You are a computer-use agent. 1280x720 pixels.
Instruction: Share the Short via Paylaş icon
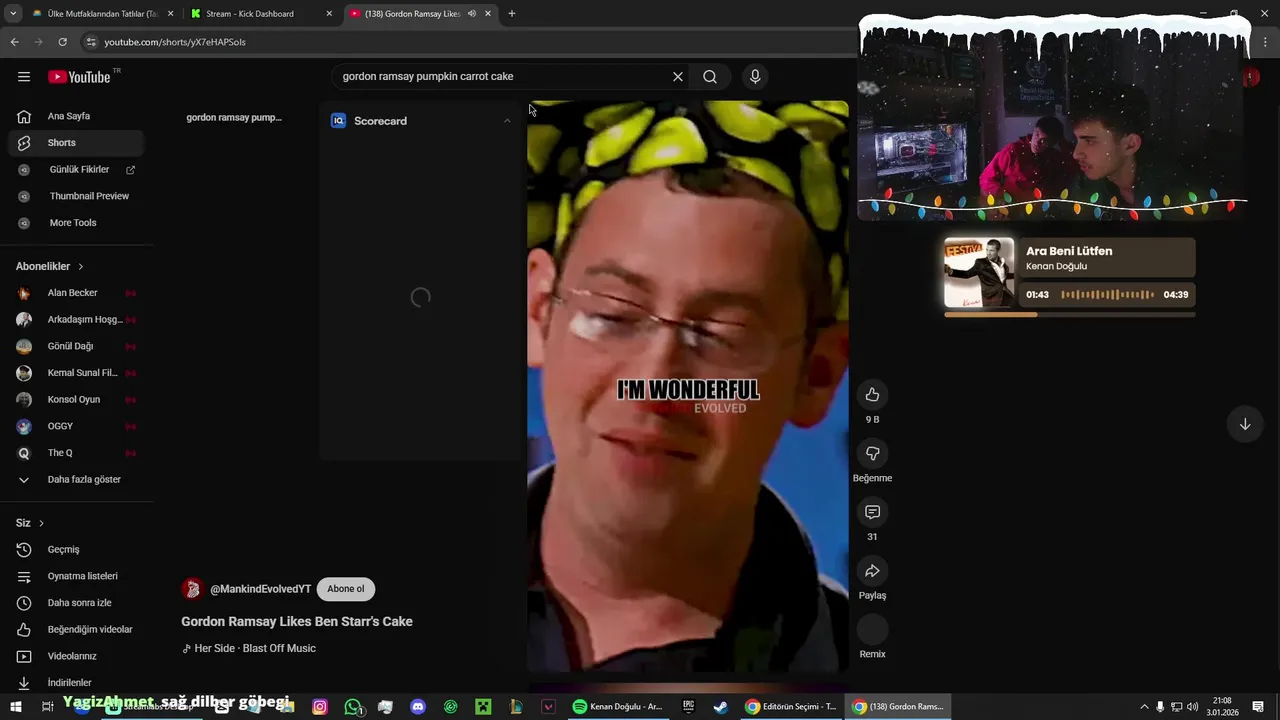(x=872, y=571)
